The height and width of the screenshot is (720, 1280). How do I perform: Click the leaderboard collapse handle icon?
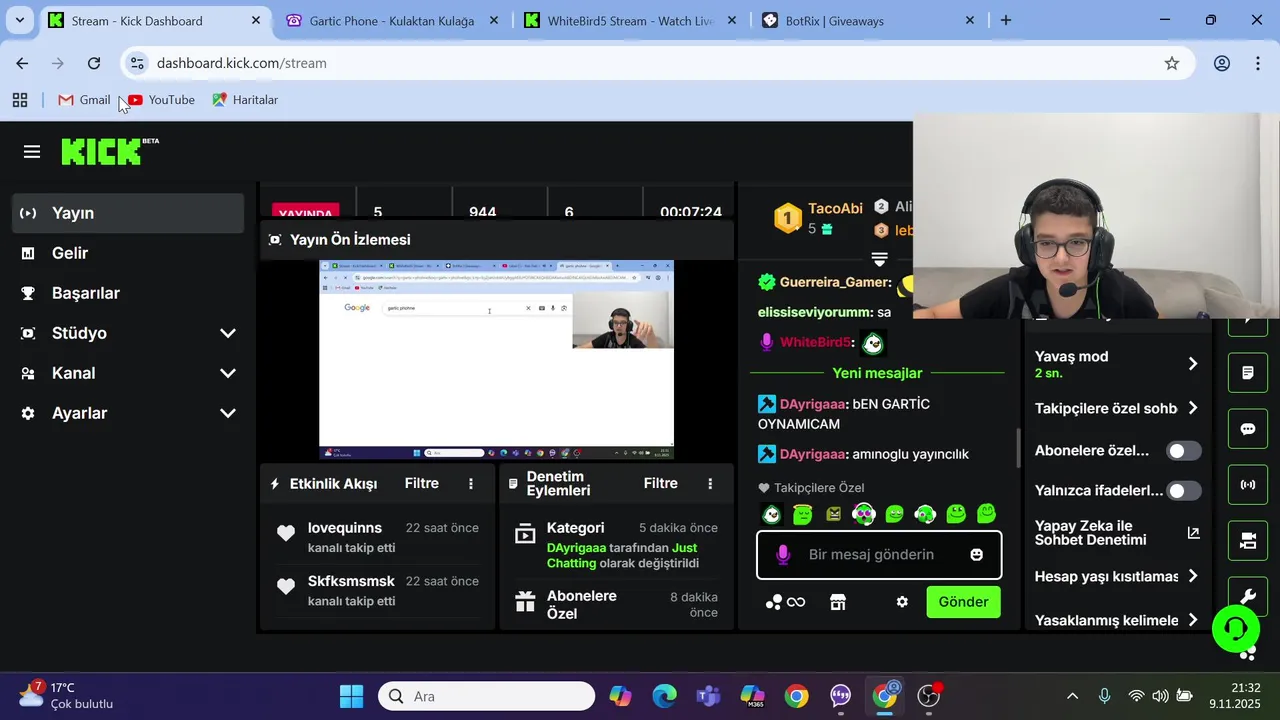click(x=879, y=259)
